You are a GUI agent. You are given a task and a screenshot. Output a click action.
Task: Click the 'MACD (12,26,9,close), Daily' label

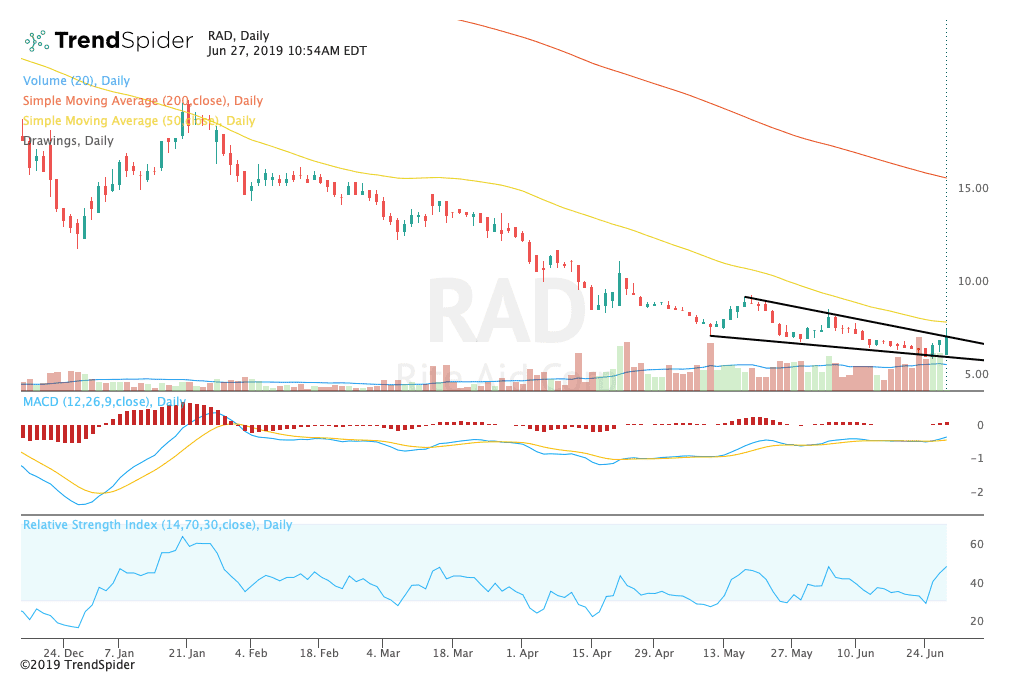coord(104,401)
